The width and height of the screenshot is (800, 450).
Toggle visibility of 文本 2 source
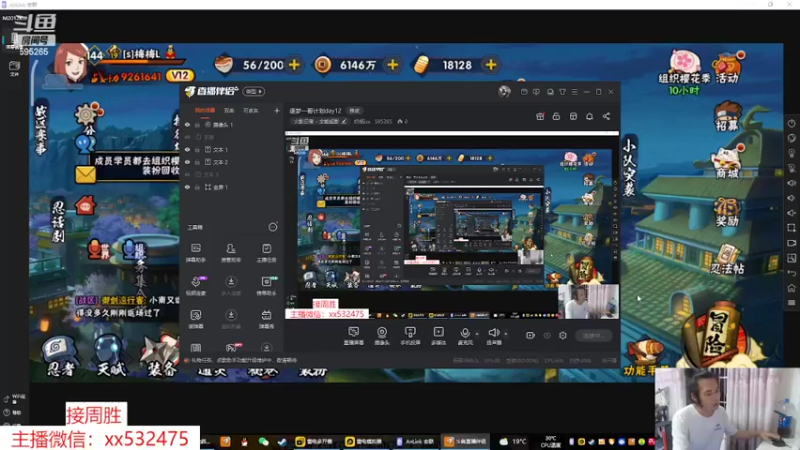pyautogui.click(x=187, y=162)
